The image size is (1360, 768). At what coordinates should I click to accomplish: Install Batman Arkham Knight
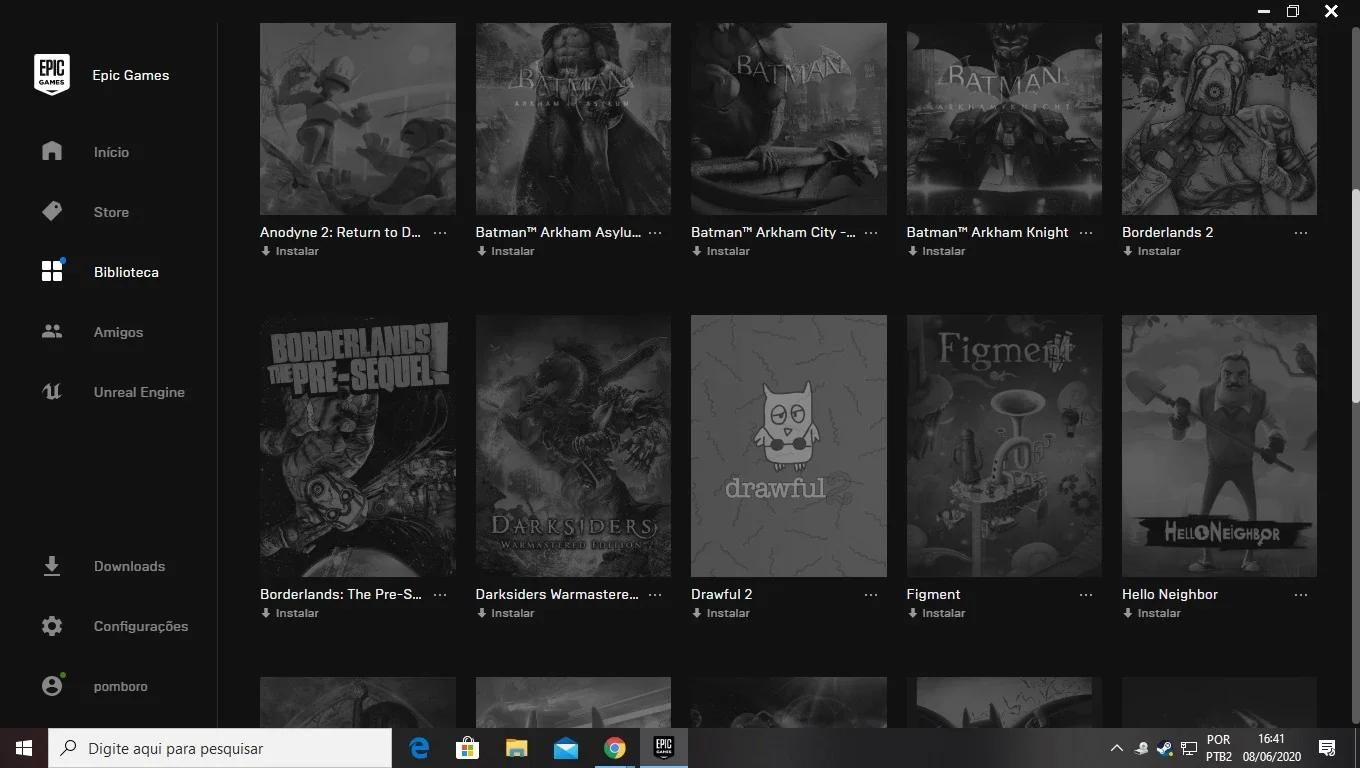[x=936, y=251]
